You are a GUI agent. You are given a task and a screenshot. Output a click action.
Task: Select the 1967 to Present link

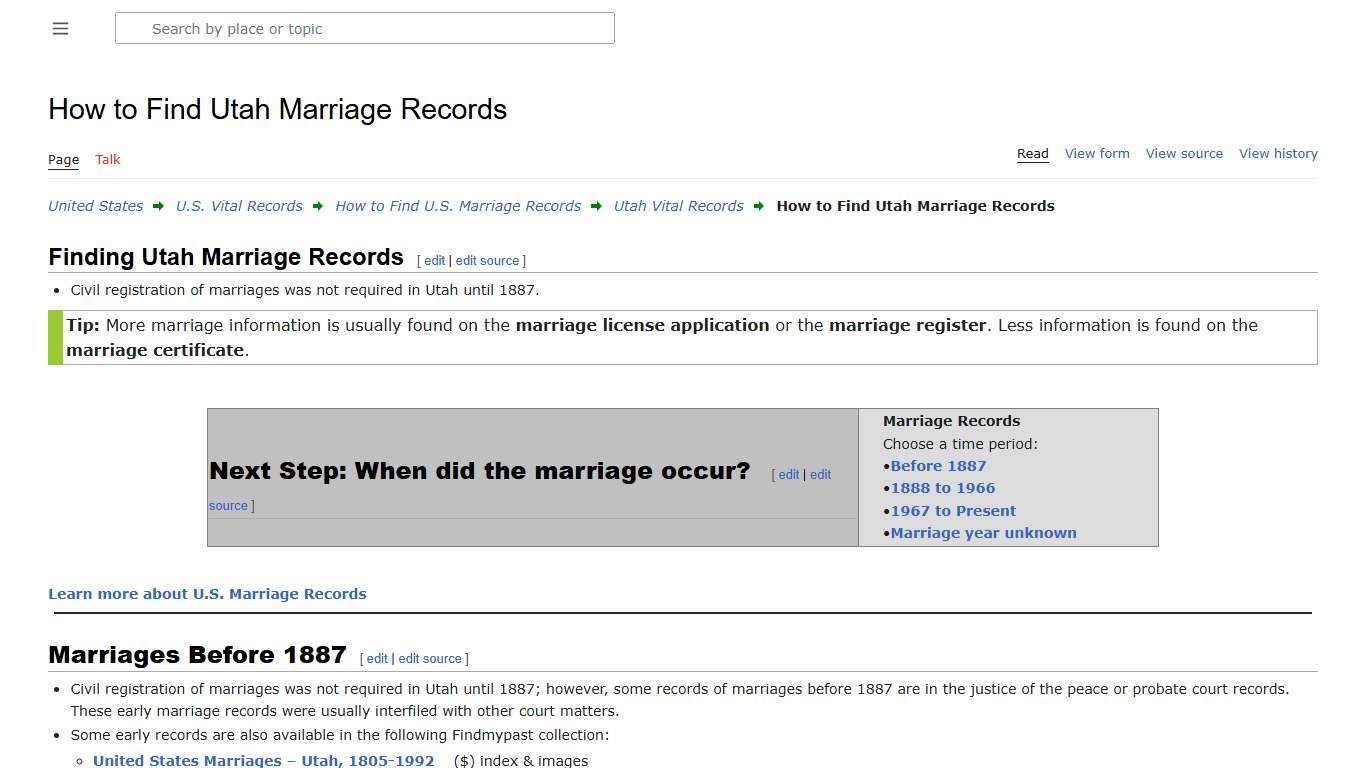[x=953, y=510]
